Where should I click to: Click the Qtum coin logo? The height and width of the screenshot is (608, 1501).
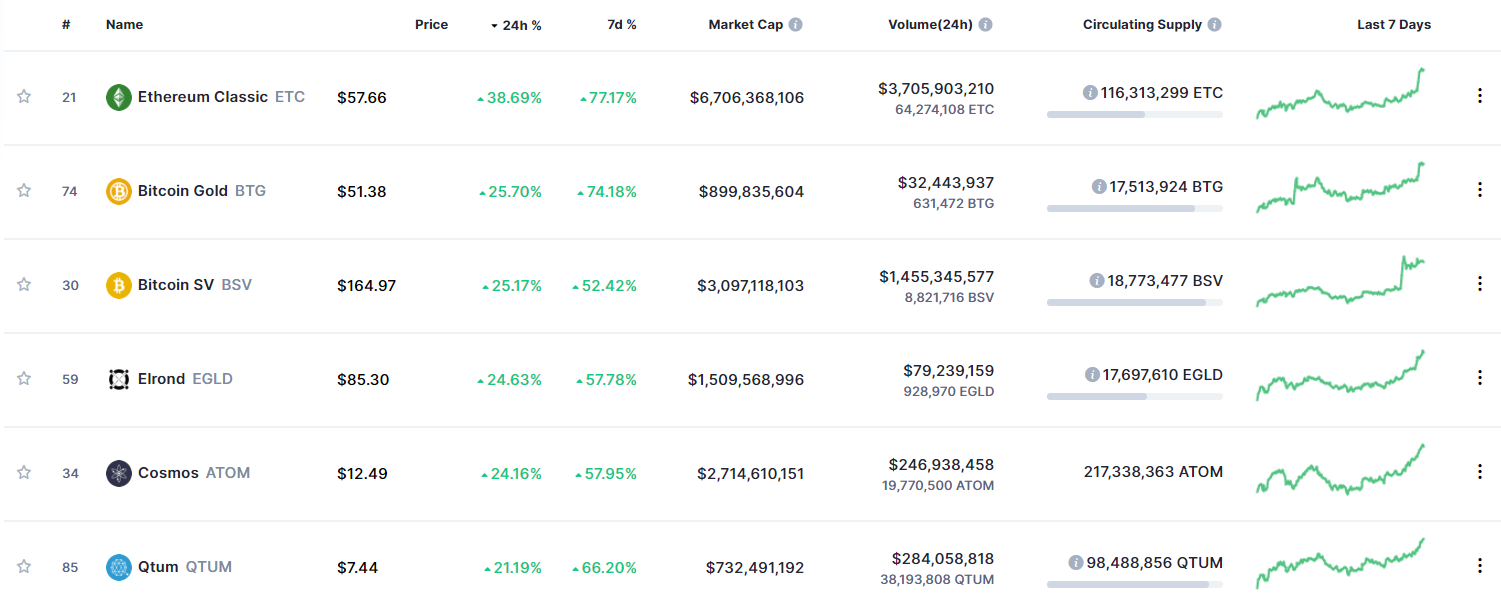119,567
